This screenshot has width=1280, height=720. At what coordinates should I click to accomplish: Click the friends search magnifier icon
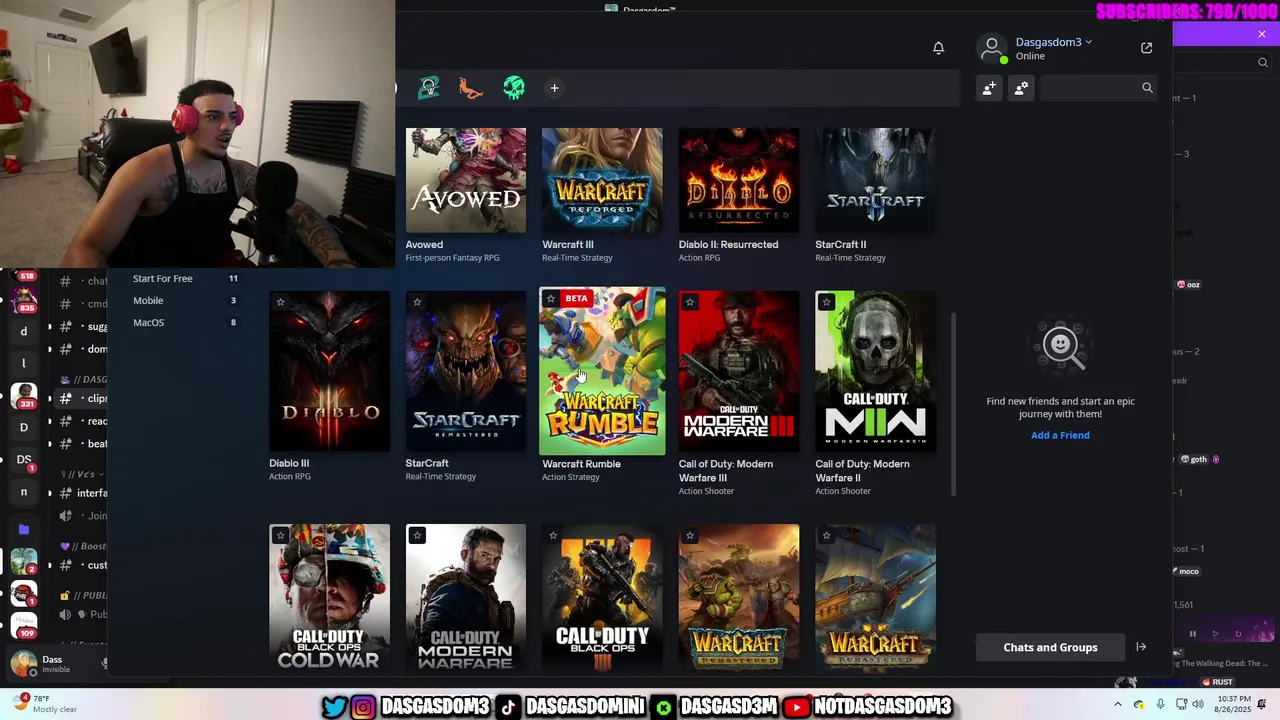pyautogui.click(x=1147, y=88)
